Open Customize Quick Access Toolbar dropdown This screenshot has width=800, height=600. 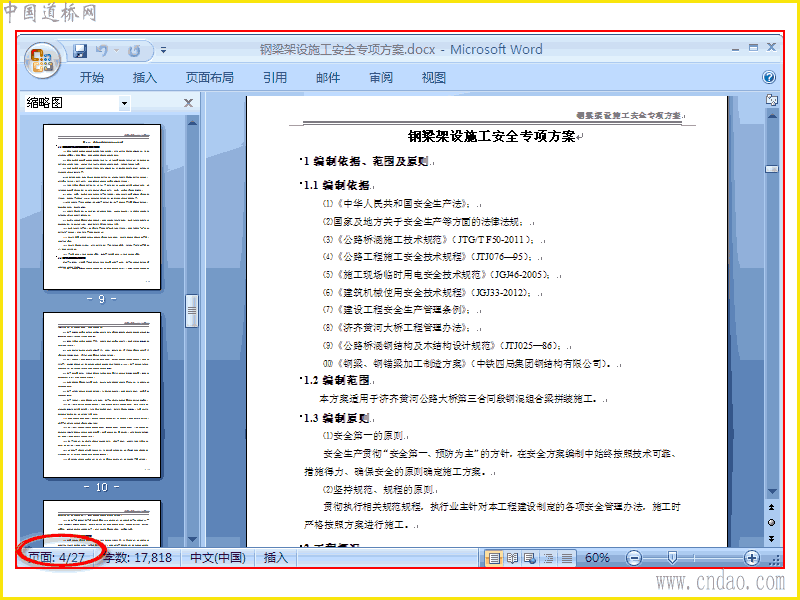point(163,50)
